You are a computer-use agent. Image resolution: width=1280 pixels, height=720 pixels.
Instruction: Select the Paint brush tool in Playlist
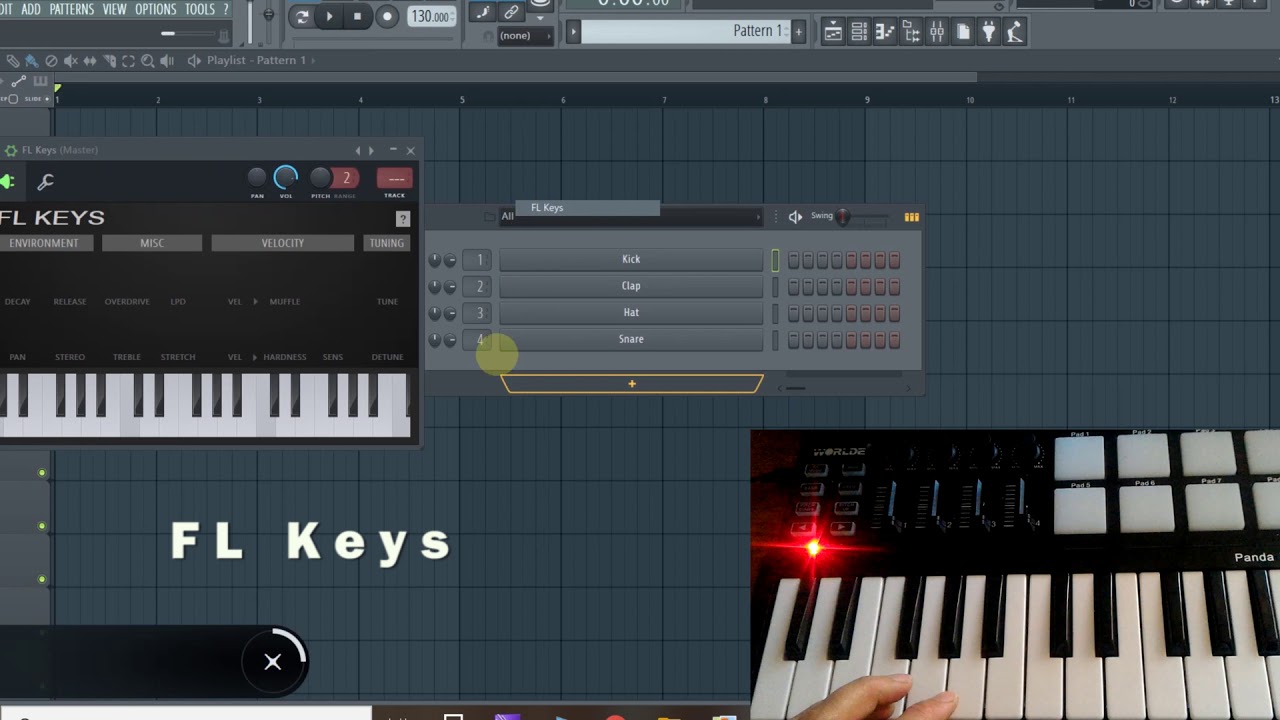pyautogui.click(x=32, y=61)
